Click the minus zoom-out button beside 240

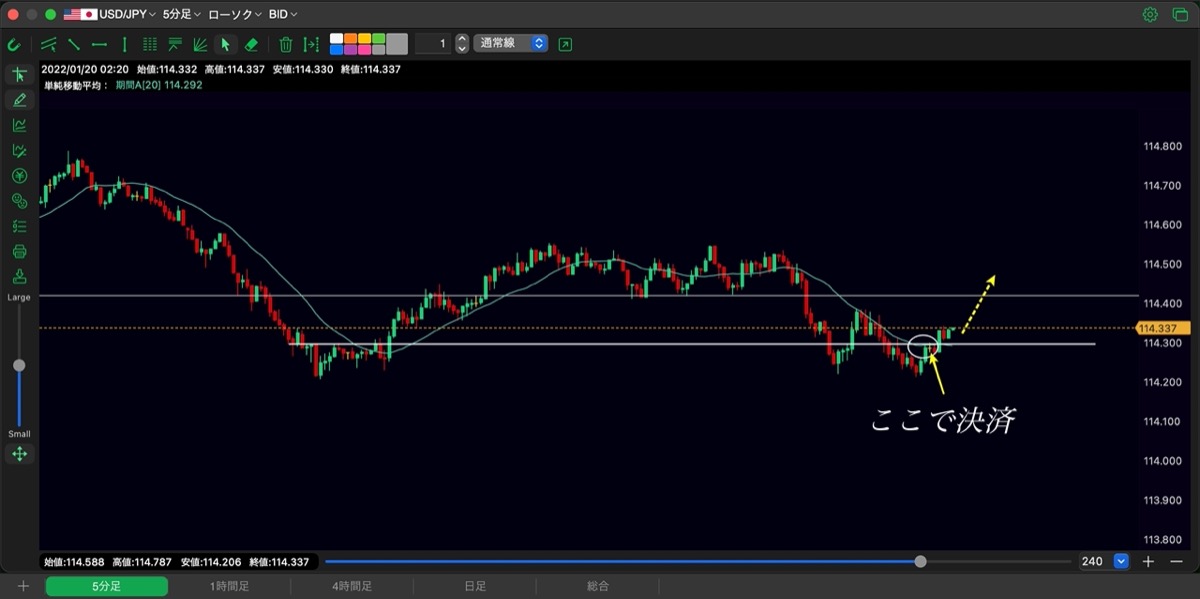[1176, 562]
